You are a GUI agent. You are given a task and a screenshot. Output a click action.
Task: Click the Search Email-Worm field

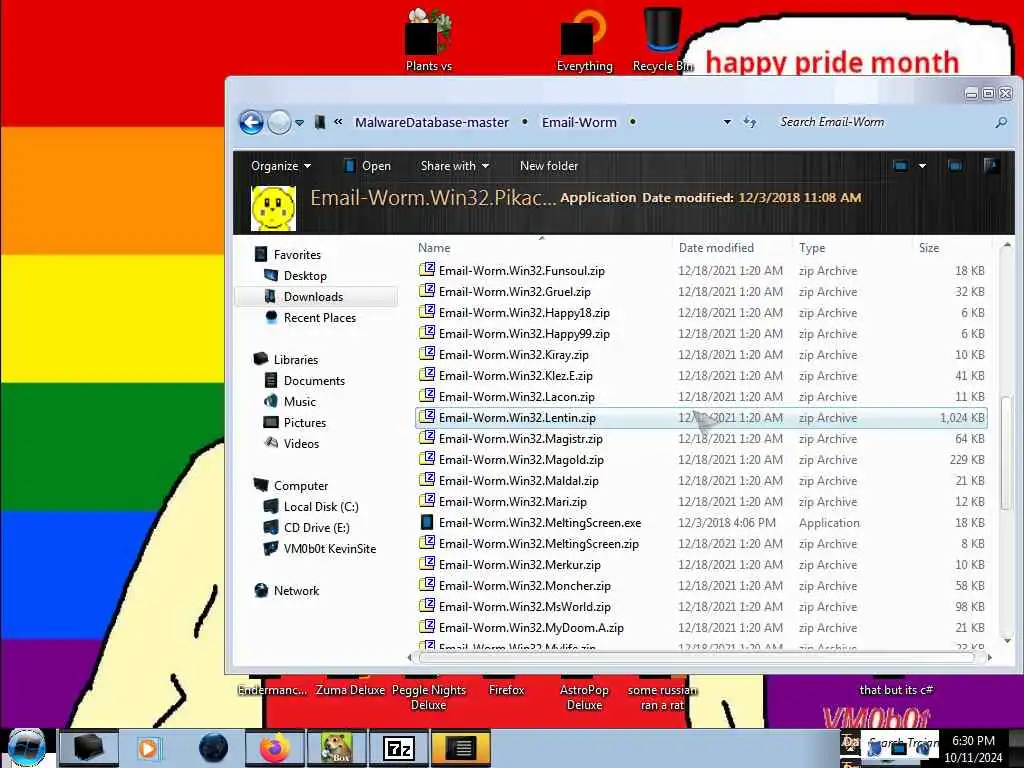(882, 122)
